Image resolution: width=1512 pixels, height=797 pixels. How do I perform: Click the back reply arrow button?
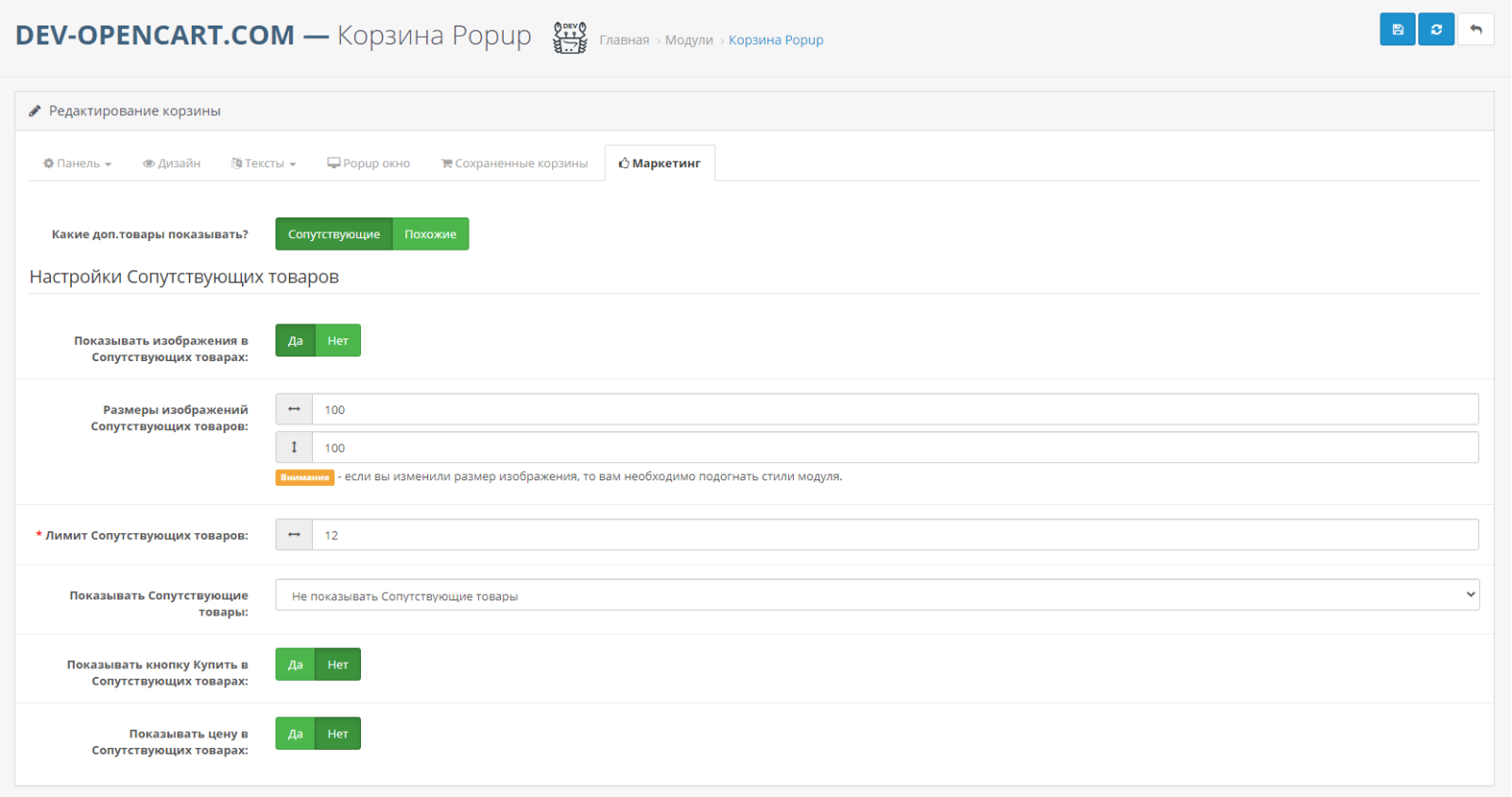(1476, 29)
